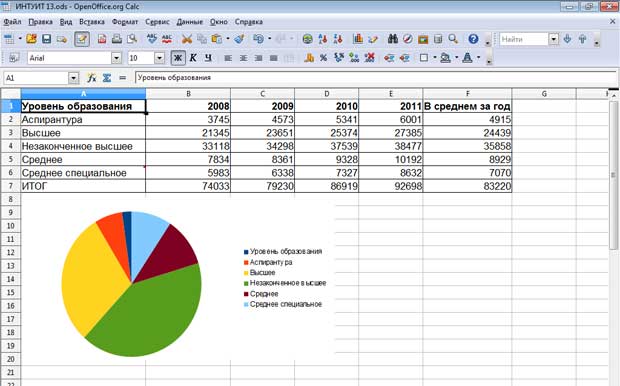Open Find & Replace binoculars
This screenshot has width=620, height=386.
click(393, 39)
